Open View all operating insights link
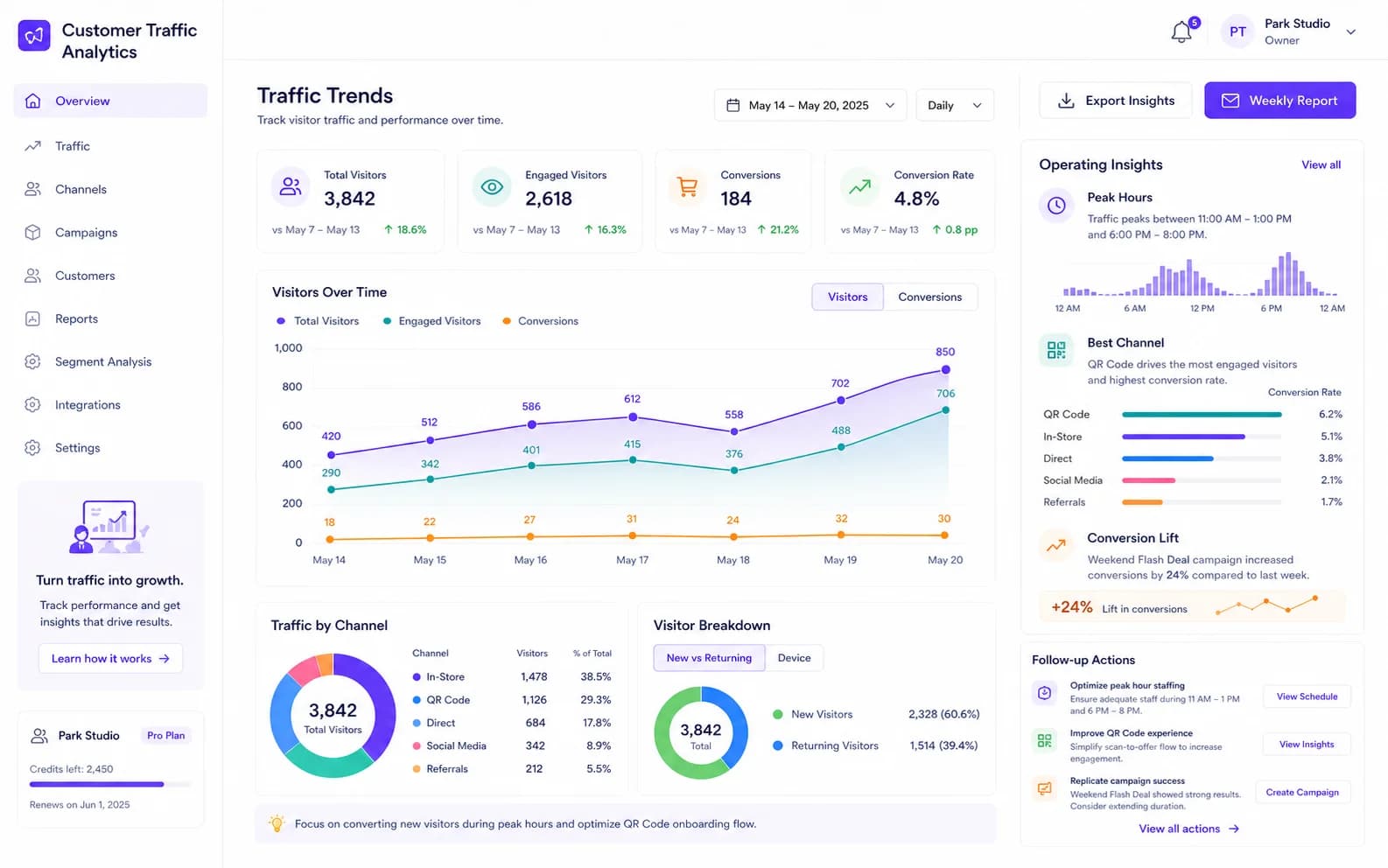Screen dimensions: 1388x868 (1321, 164)
